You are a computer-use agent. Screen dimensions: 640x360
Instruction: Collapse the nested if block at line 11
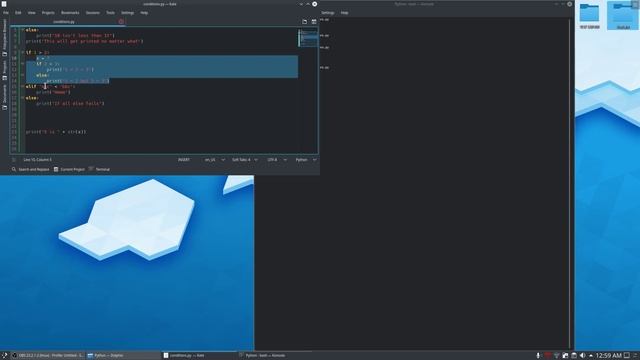coord(22,64)
